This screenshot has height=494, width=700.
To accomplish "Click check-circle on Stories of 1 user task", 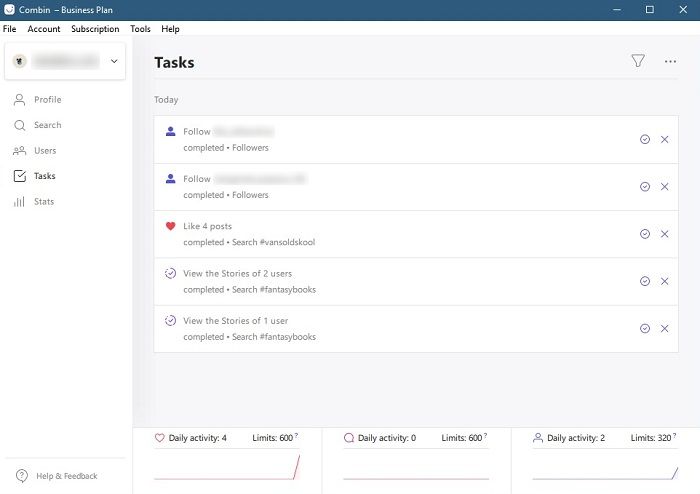I will click(645, 328).
